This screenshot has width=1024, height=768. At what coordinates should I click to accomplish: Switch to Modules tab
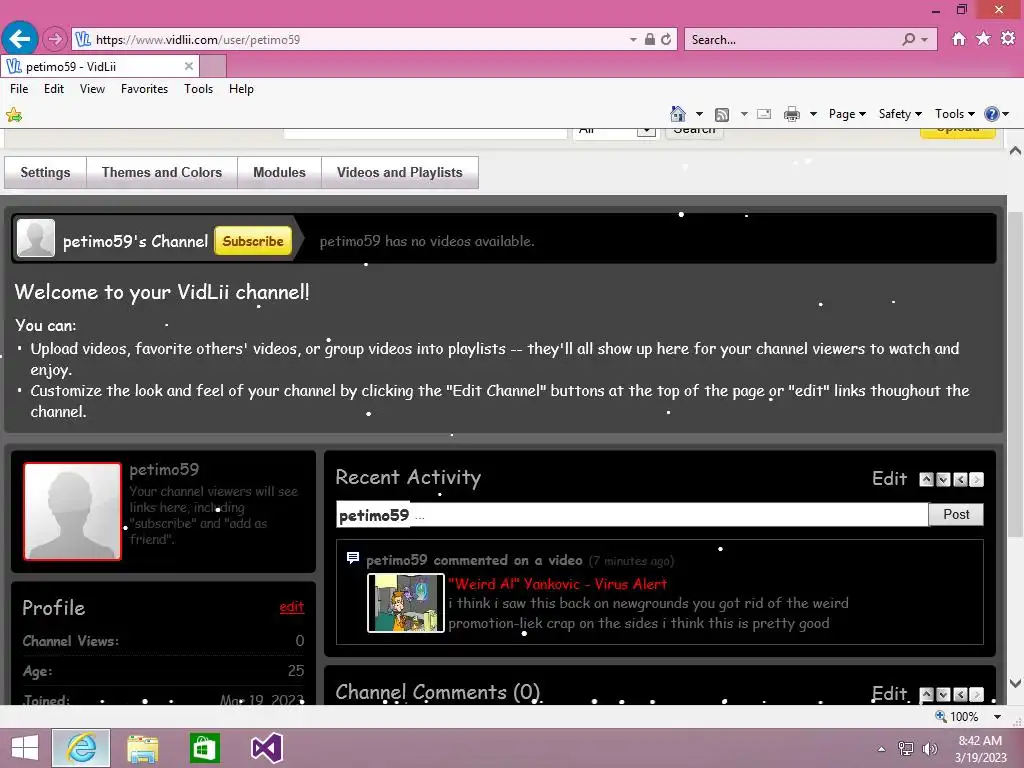click(x=279, y=172)
